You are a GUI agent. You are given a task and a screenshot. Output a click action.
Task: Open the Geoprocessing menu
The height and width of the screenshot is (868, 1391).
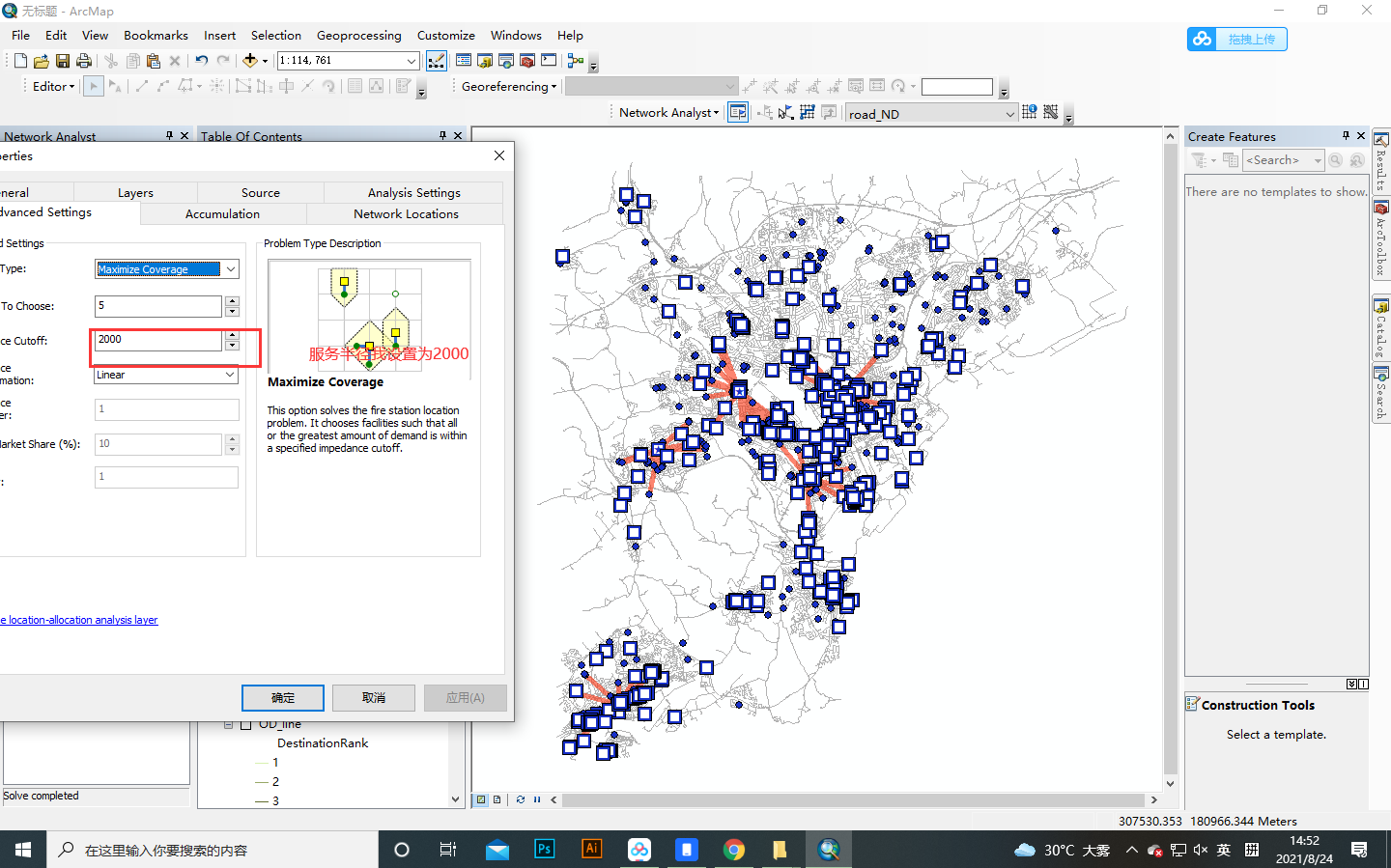[x=358, y=35]
